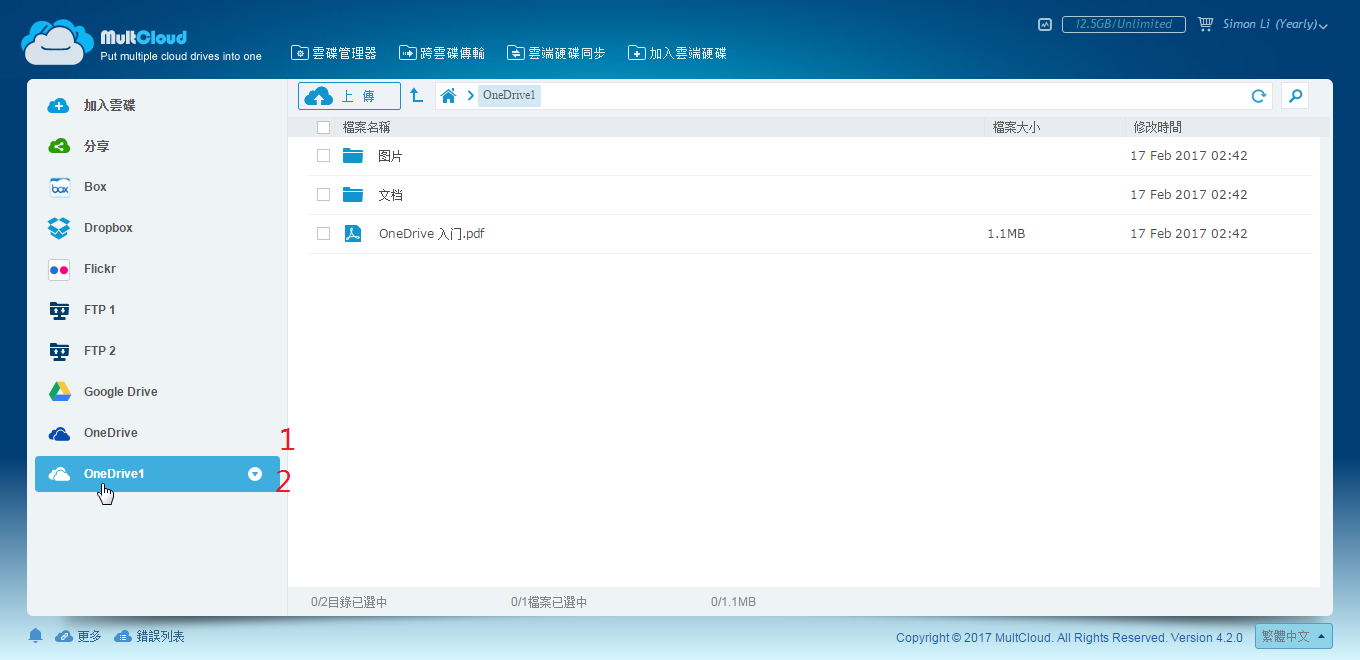Click the 文档 folder icon

pos(352,195)
